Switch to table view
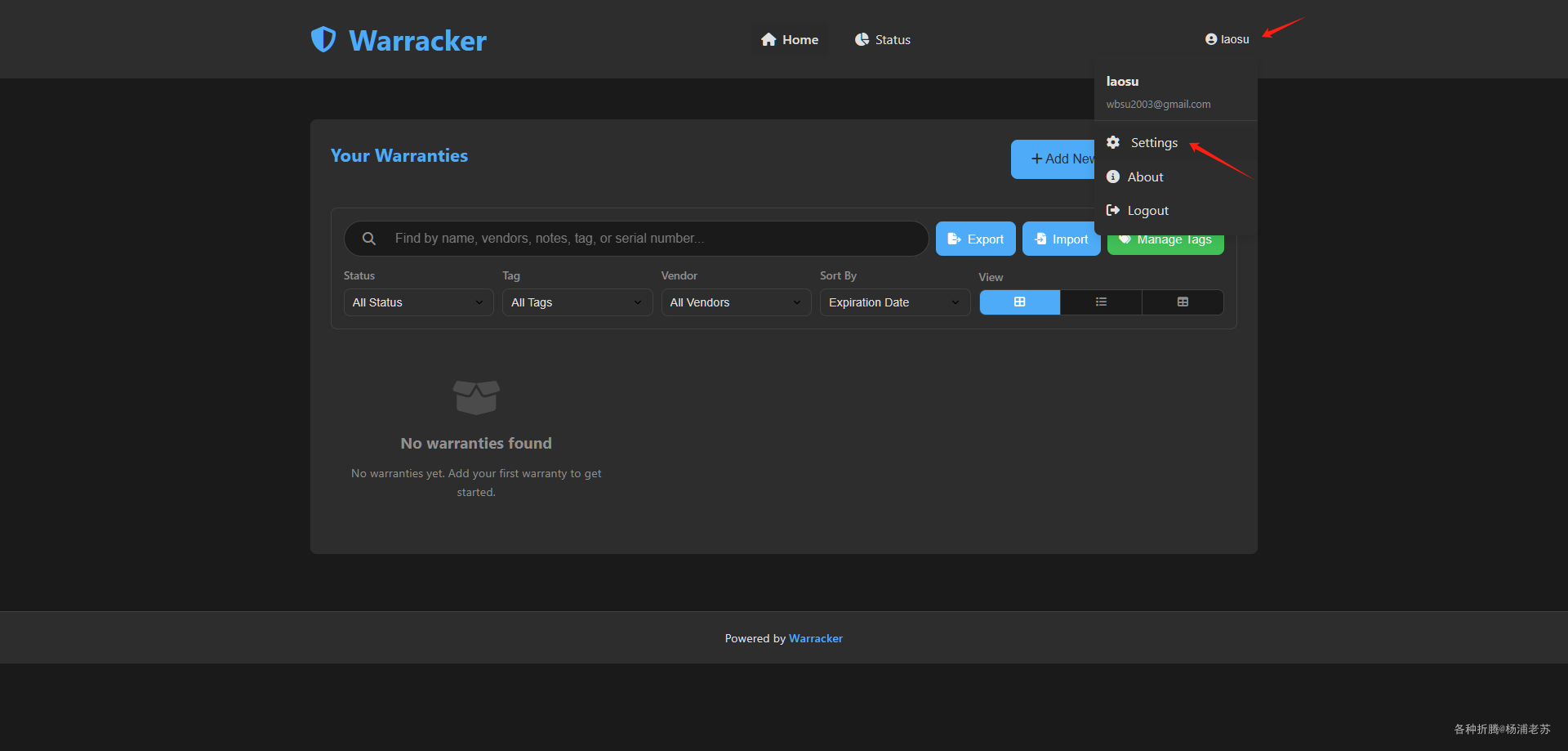This screenshot has height=751, width=1568. click(1183, 302)
